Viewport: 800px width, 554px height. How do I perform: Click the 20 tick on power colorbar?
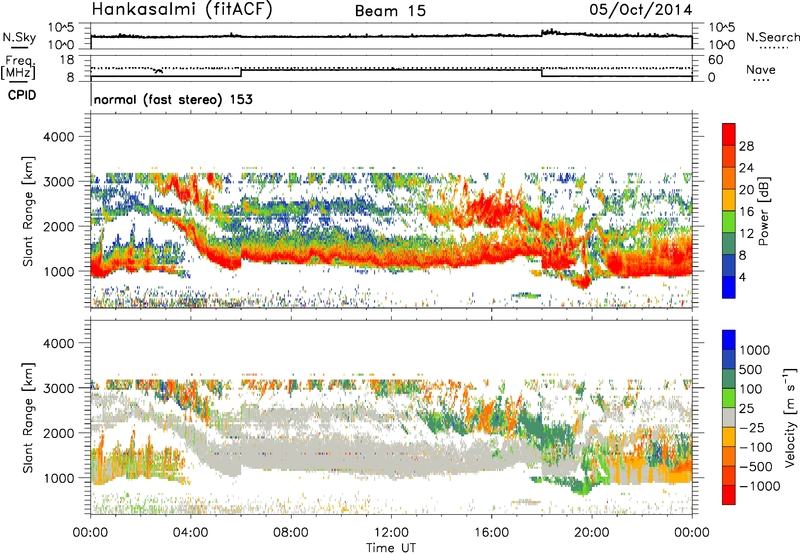coord(746,190)
